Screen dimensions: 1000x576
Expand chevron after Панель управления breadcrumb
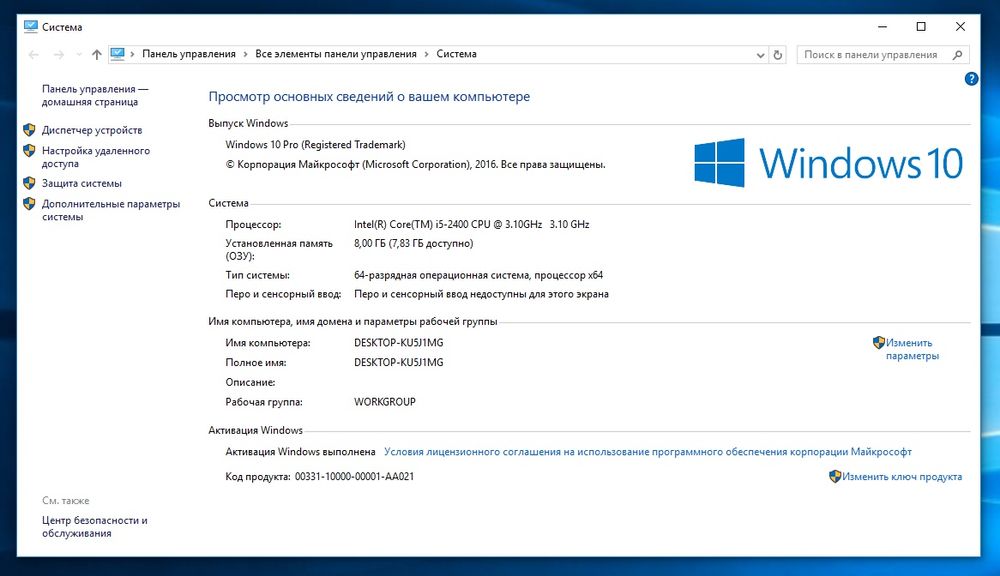(246, 54)
